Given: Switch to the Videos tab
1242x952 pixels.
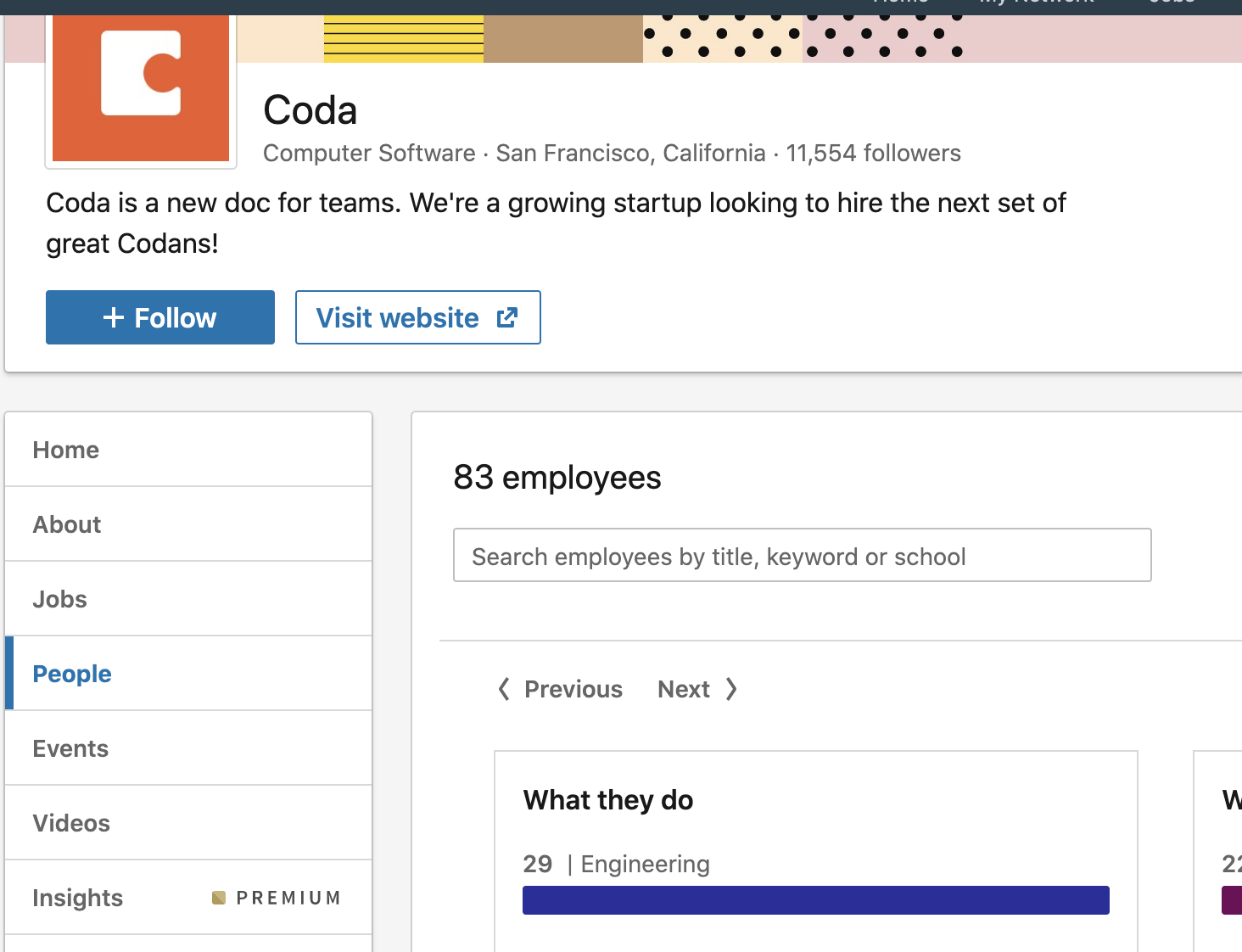Looking at the screenshot, I should tap(188, 823).
